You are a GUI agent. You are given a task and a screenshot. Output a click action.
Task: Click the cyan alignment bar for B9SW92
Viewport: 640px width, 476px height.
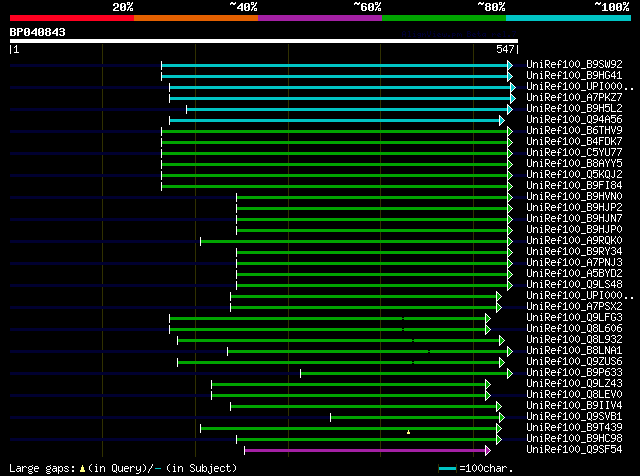click(334, 65)
